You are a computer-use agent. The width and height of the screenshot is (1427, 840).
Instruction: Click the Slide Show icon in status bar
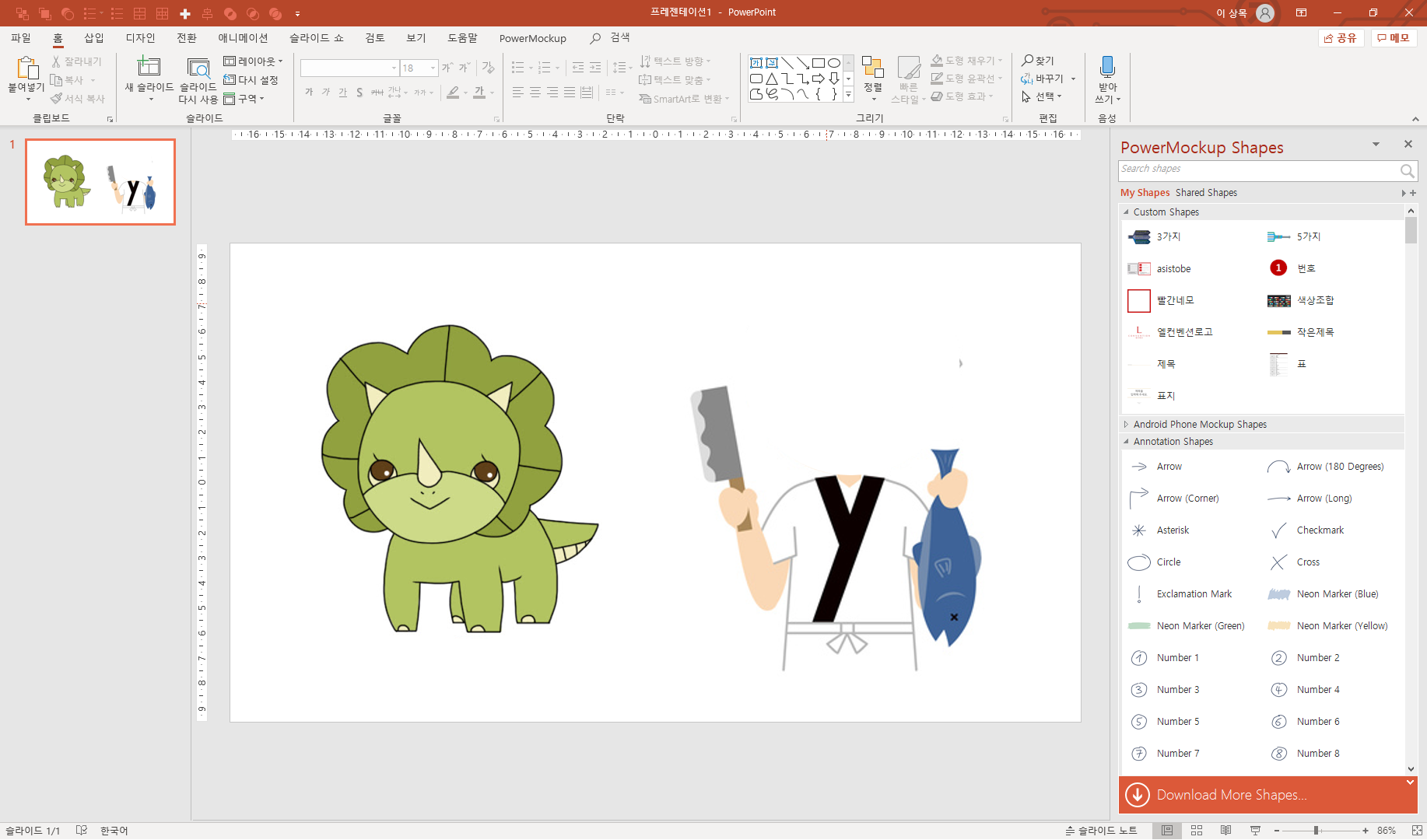[1255, 830]
